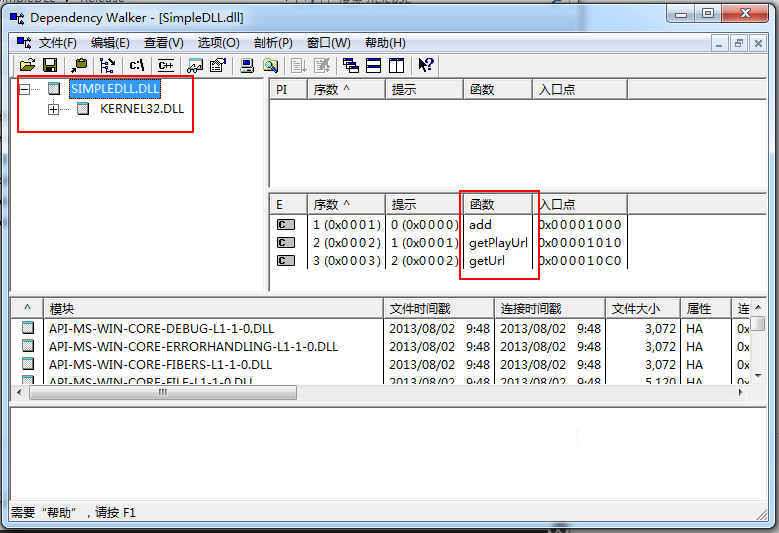Open the 帮助(H) menu
Image resolution: width=779 pixels, height=533 pixels.
click(x=385, y=43)
